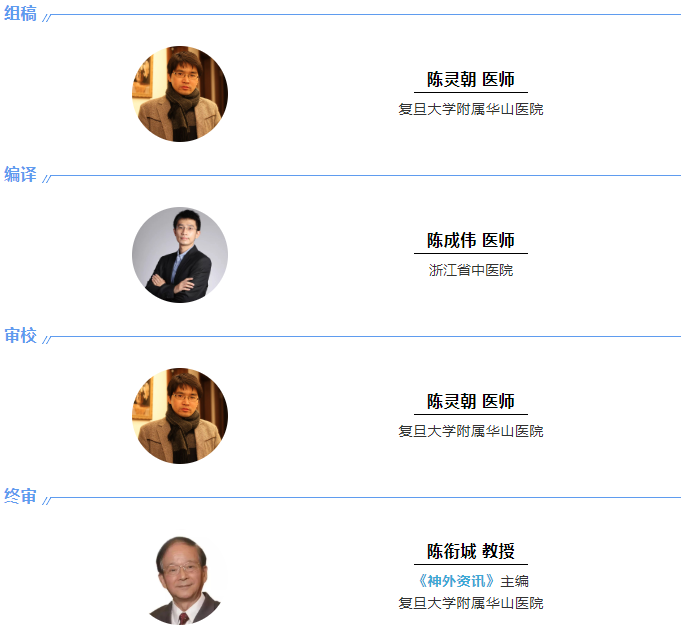Click the name 陈灵朝 医师 under 审校

(471, 401)
